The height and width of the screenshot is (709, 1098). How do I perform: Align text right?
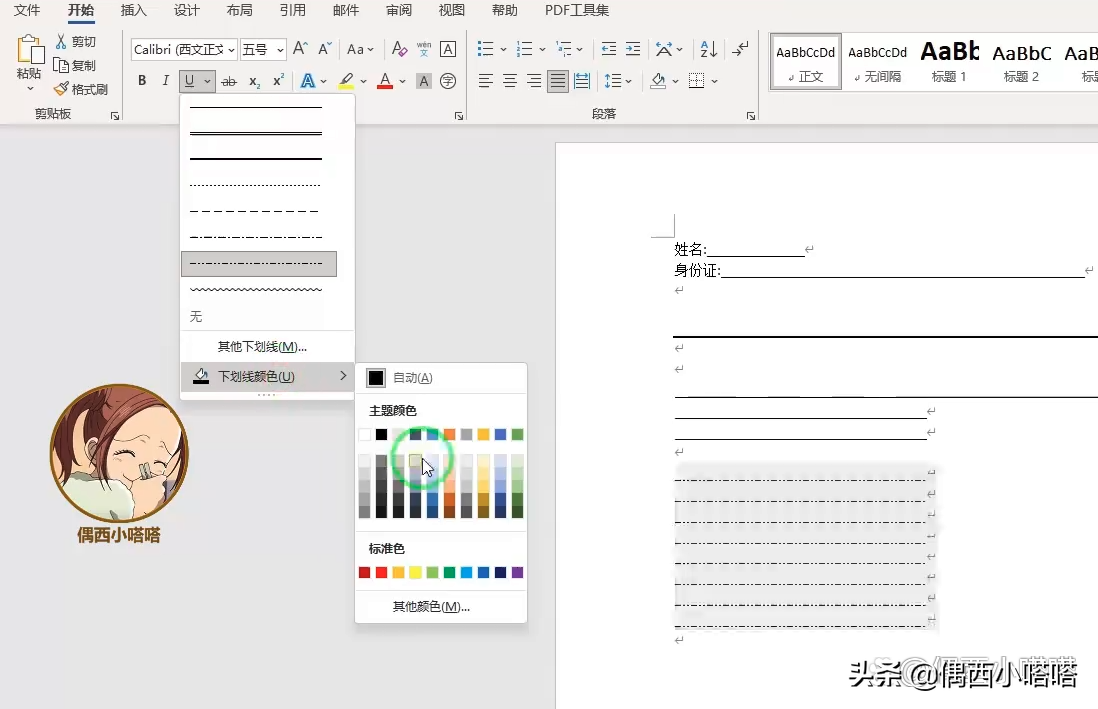pos(534,81)
